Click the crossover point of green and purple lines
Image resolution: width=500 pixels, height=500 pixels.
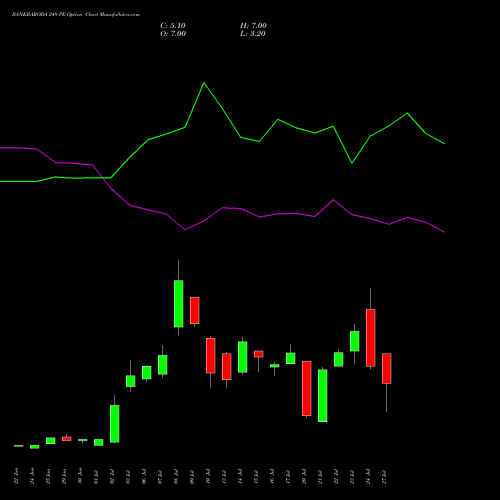coord(104,178)
